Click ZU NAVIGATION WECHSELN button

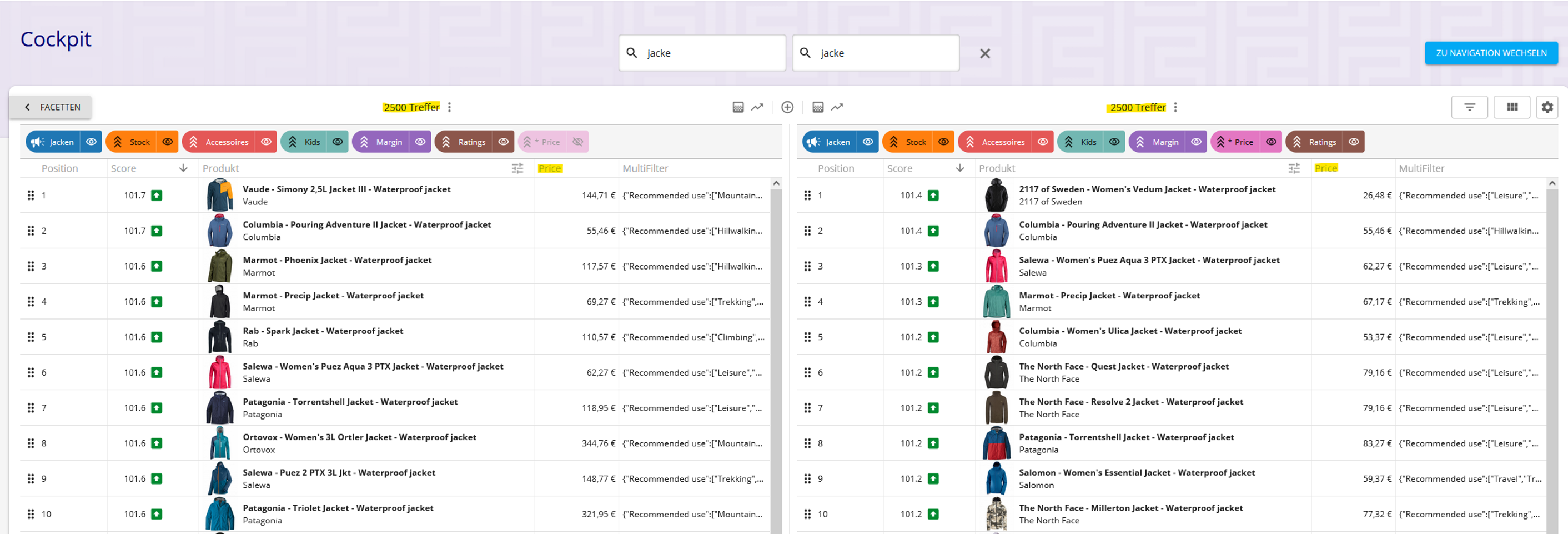click(x=1491, y=53)
